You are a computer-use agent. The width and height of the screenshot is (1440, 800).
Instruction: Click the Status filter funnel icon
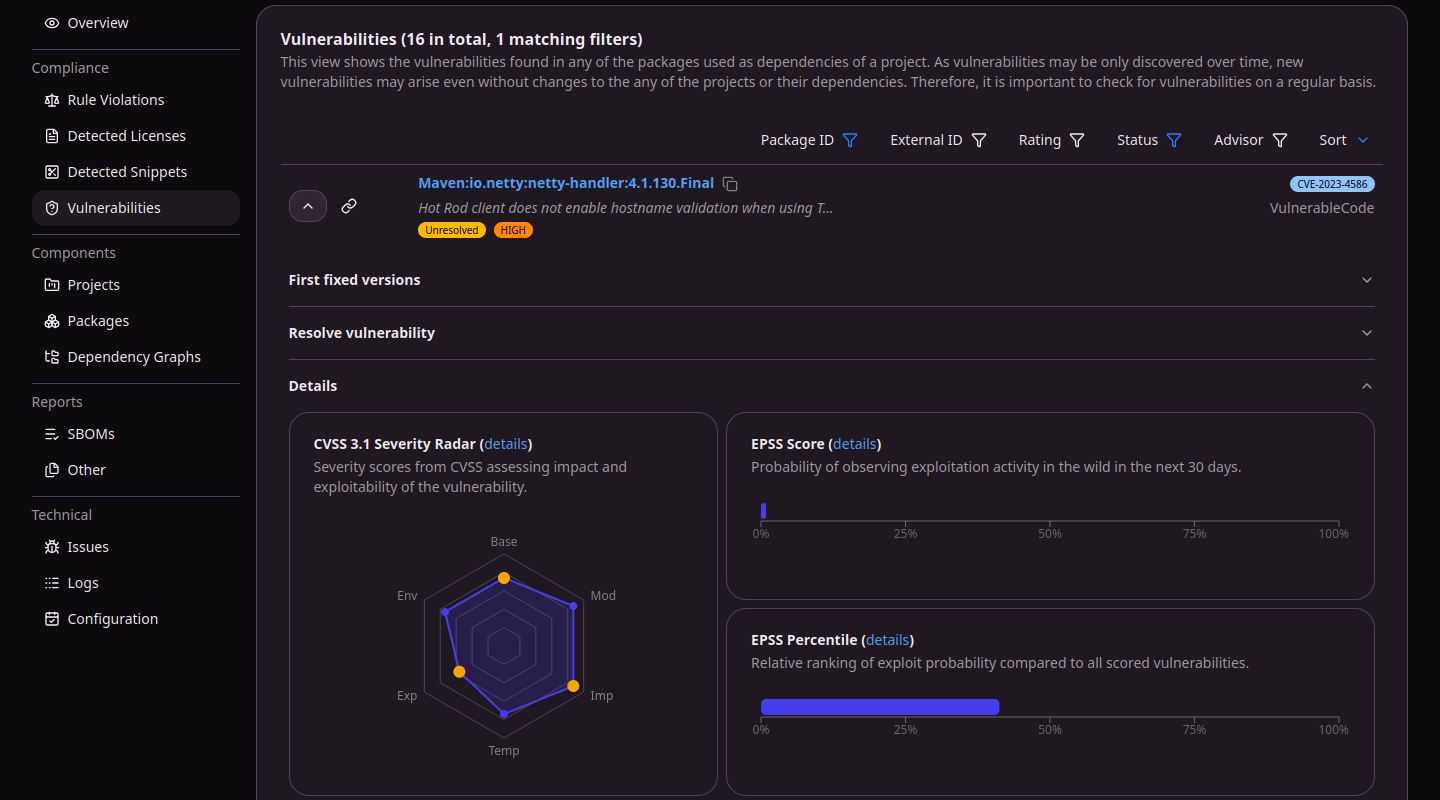(x=1174, y=140)
